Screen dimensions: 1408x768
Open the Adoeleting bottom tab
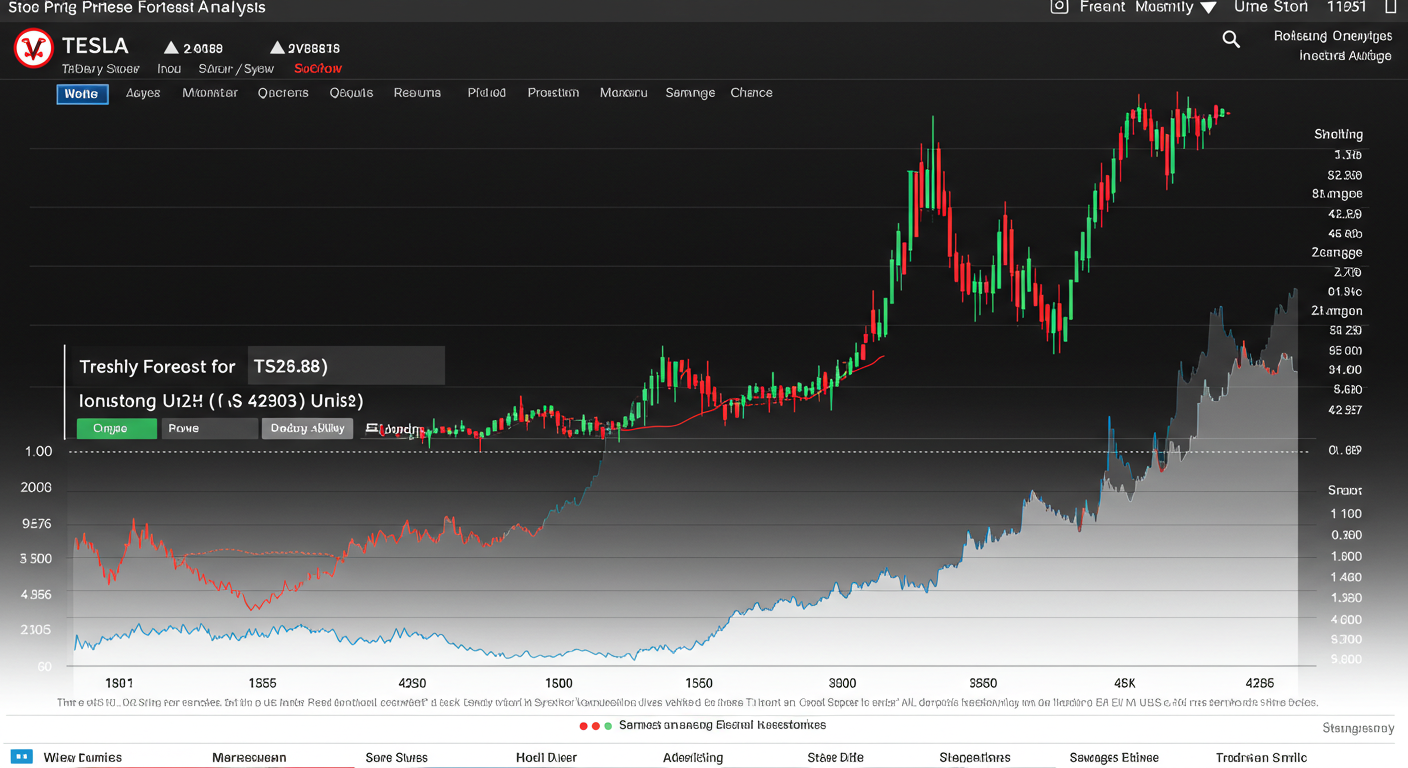click(693, 757)
